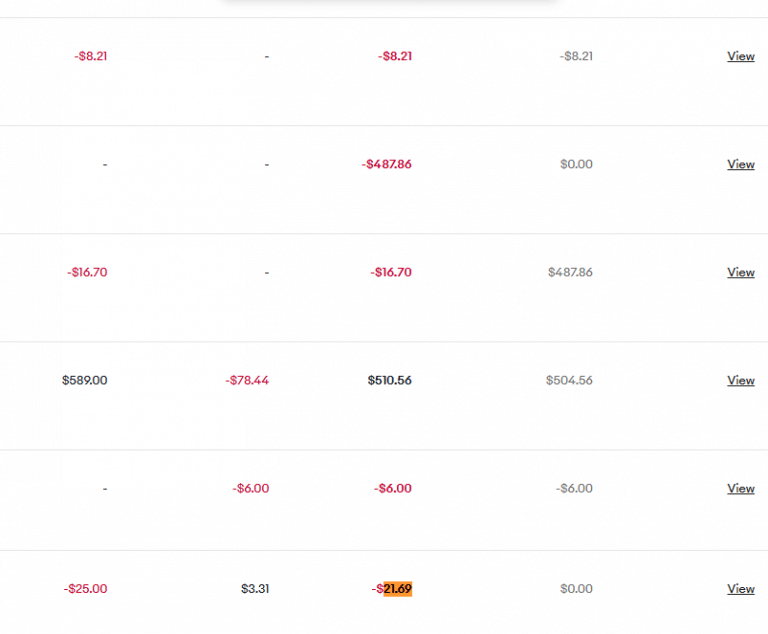Viewport: 768px width, 634px height.
Task: Select the gray $504.56 value
Action: (569, 380)
